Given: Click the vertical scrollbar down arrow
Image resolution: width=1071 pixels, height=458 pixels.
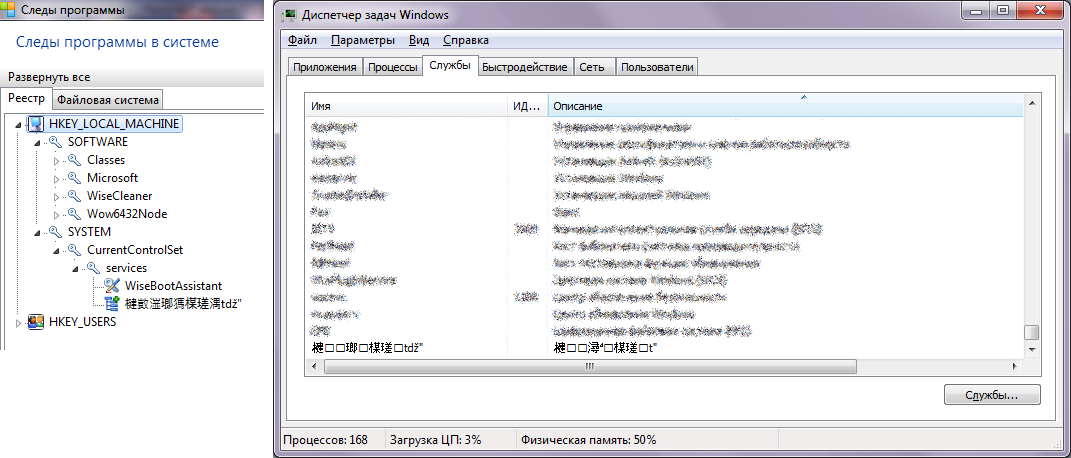Looking at the screenshot, I should (1031, 349).
